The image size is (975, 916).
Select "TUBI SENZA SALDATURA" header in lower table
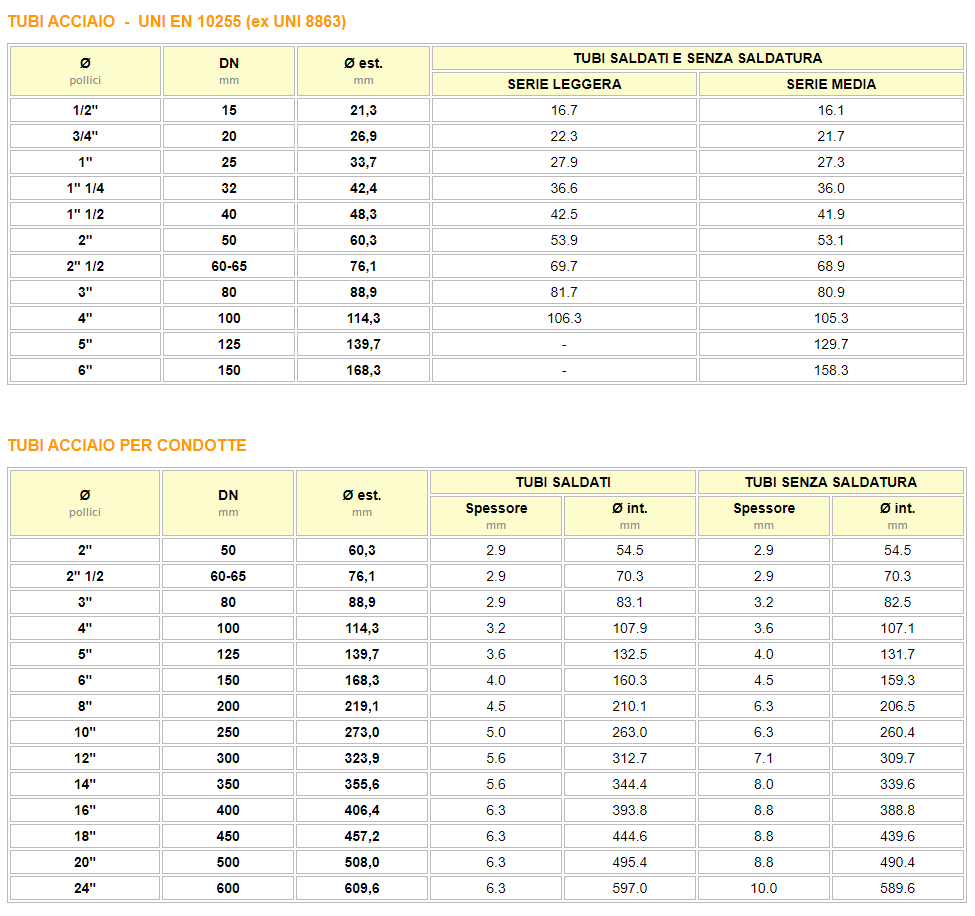click(x=831, y=482)
